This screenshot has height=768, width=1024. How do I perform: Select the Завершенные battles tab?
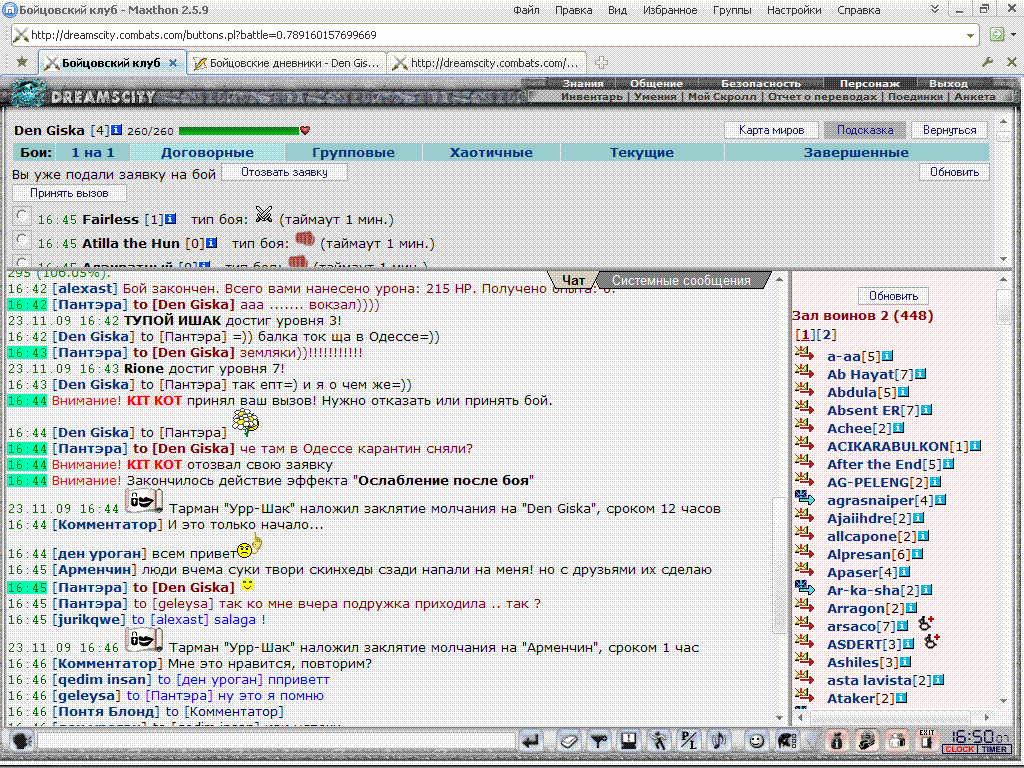pos(856,152)
